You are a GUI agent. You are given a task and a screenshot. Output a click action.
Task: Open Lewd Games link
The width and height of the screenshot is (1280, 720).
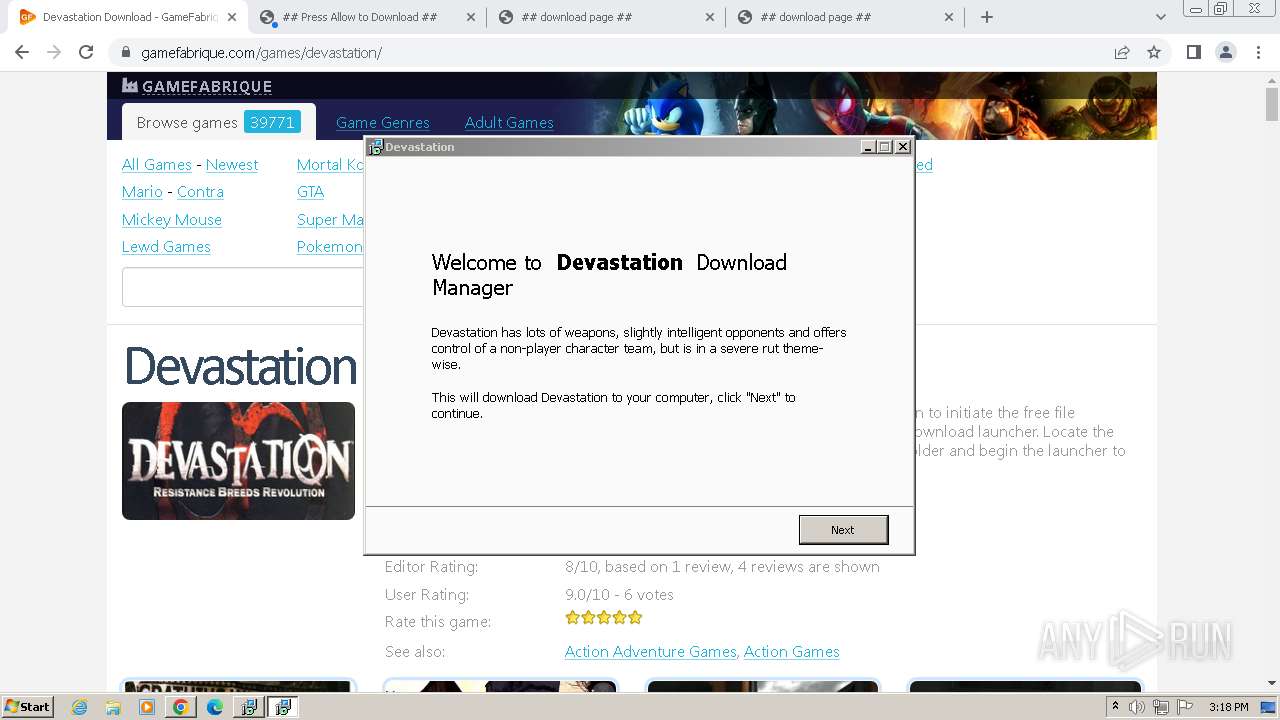(x=166, y=247)
